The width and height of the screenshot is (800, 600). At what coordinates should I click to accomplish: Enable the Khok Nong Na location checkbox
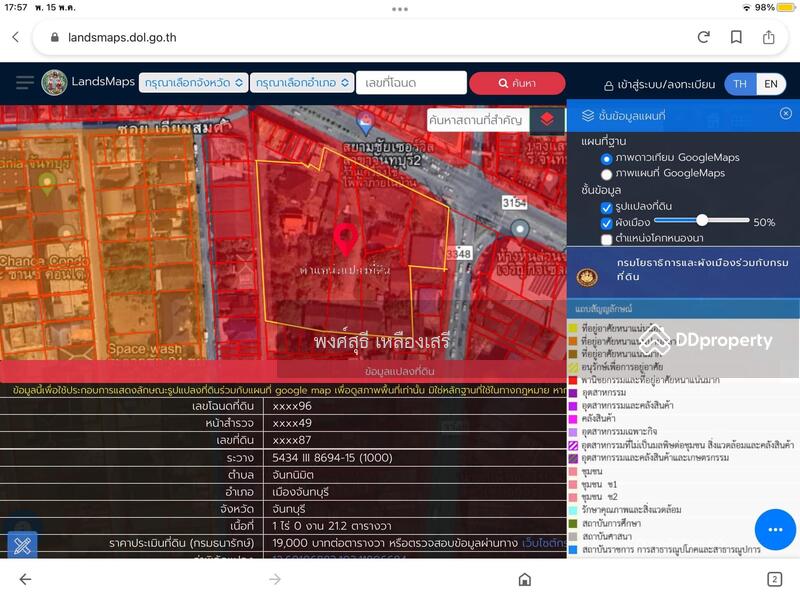pyautogui.click(x=606, y=239)
